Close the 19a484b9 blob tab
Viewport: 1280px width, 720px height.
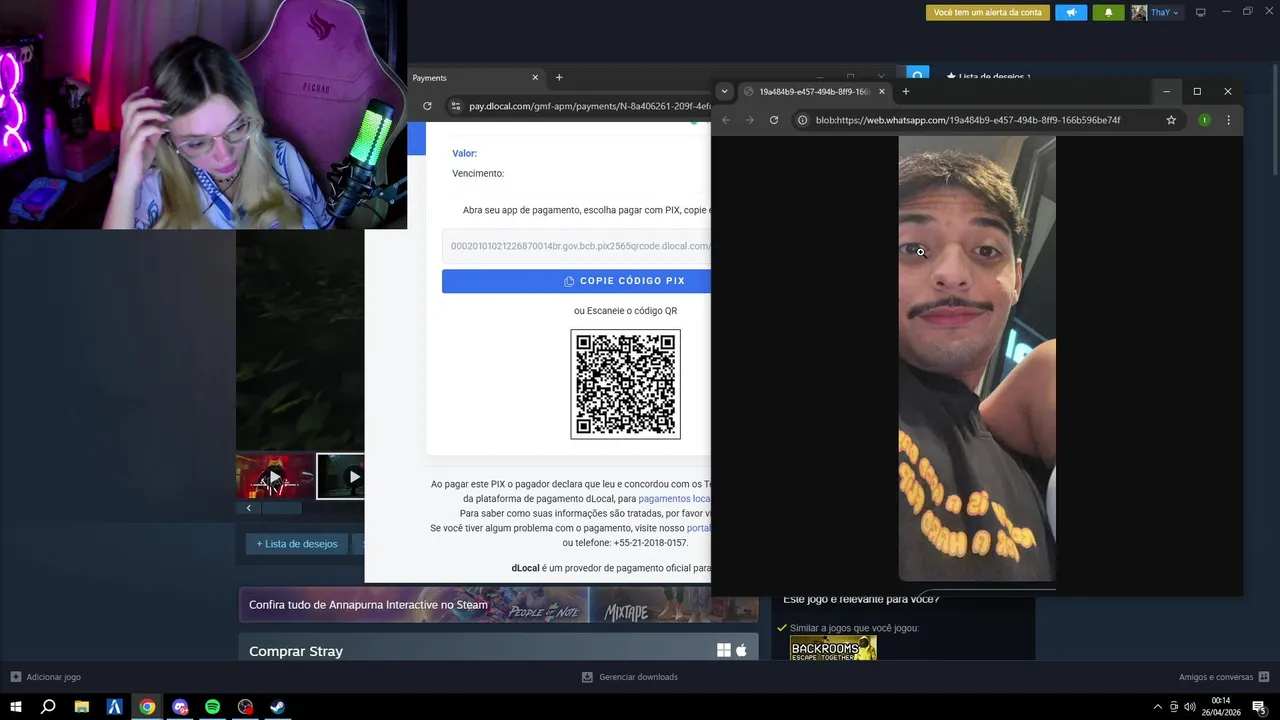[x=881, y=91]
